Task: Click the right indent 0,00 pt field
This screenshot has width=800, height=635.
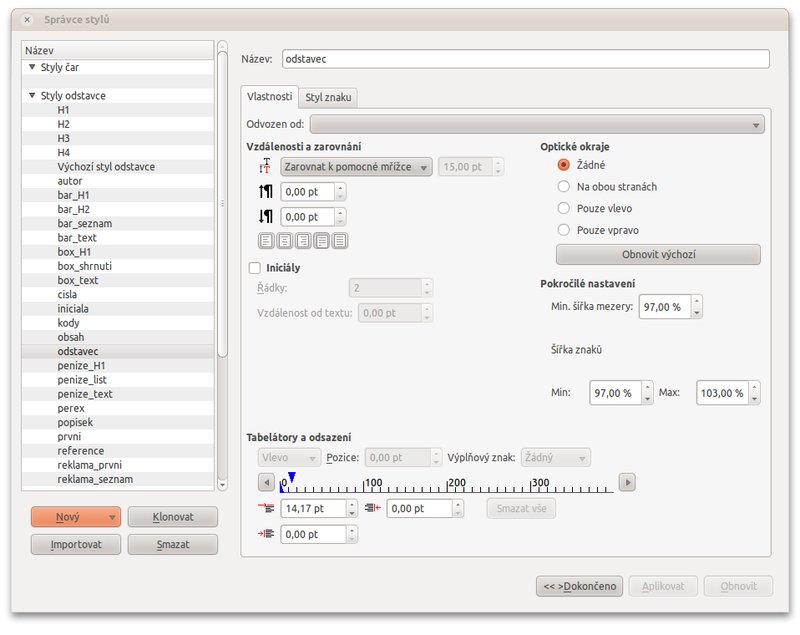Action: [x=419, y=509]
